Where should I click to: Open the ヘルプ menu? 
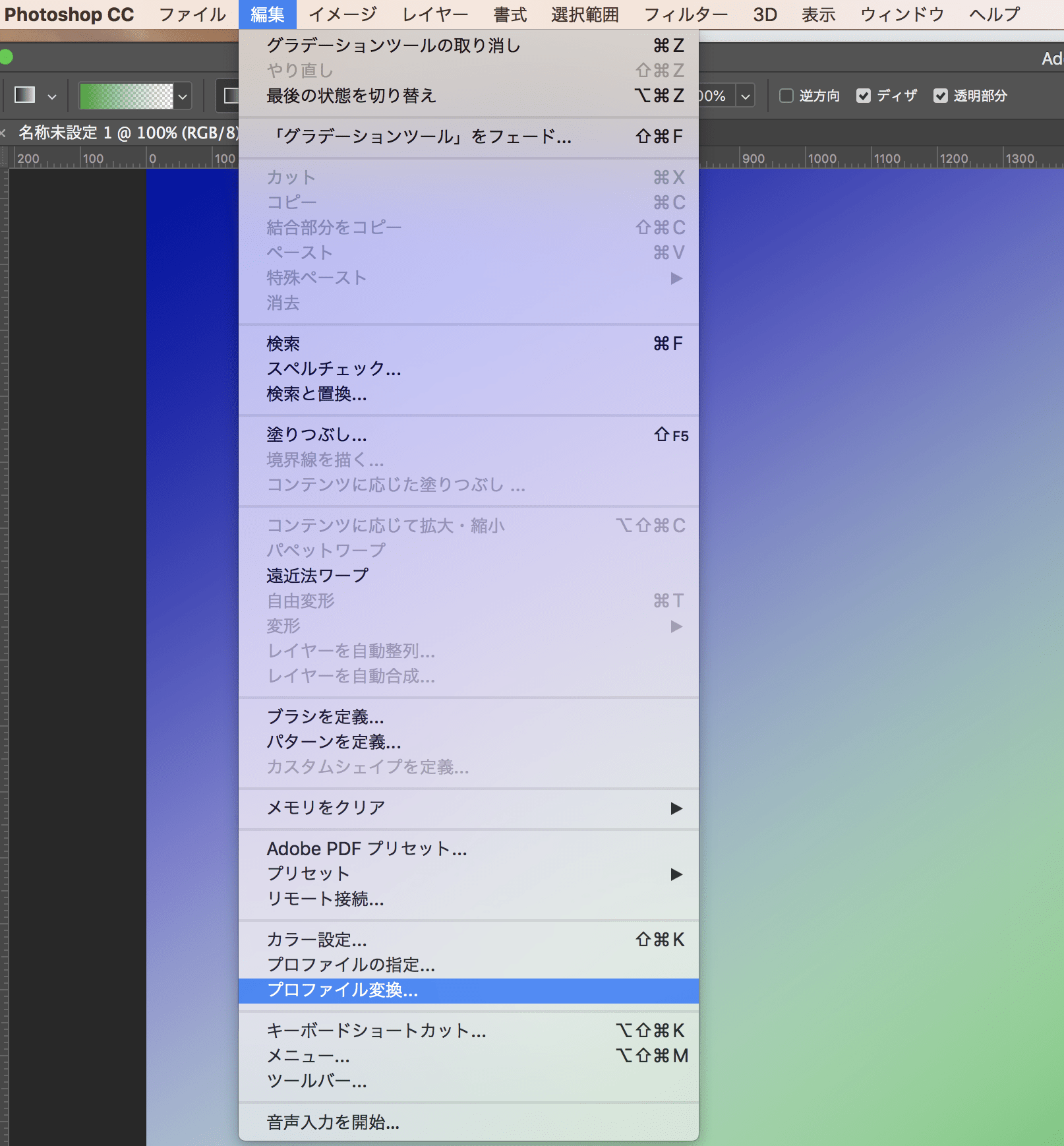tap(994, 15)
